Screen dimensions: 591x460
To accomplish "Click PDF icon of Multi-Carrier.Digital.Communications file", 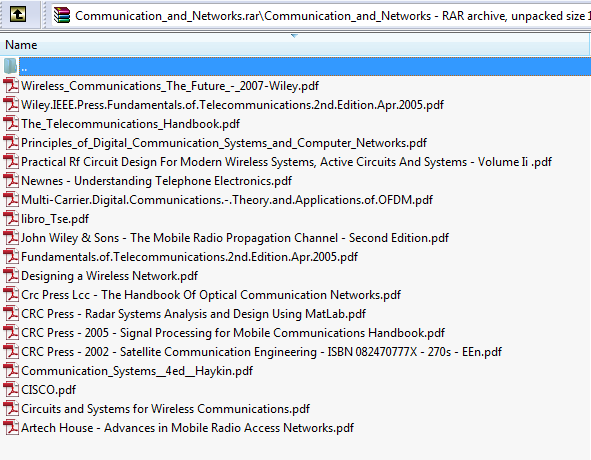I will tap(11, 199).
